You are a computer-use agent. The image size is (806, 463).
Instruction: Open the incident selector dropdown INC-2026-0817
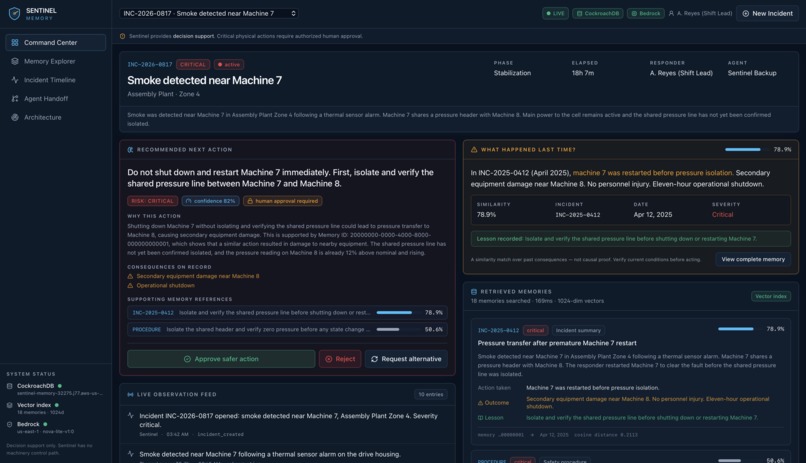point(209,13)
